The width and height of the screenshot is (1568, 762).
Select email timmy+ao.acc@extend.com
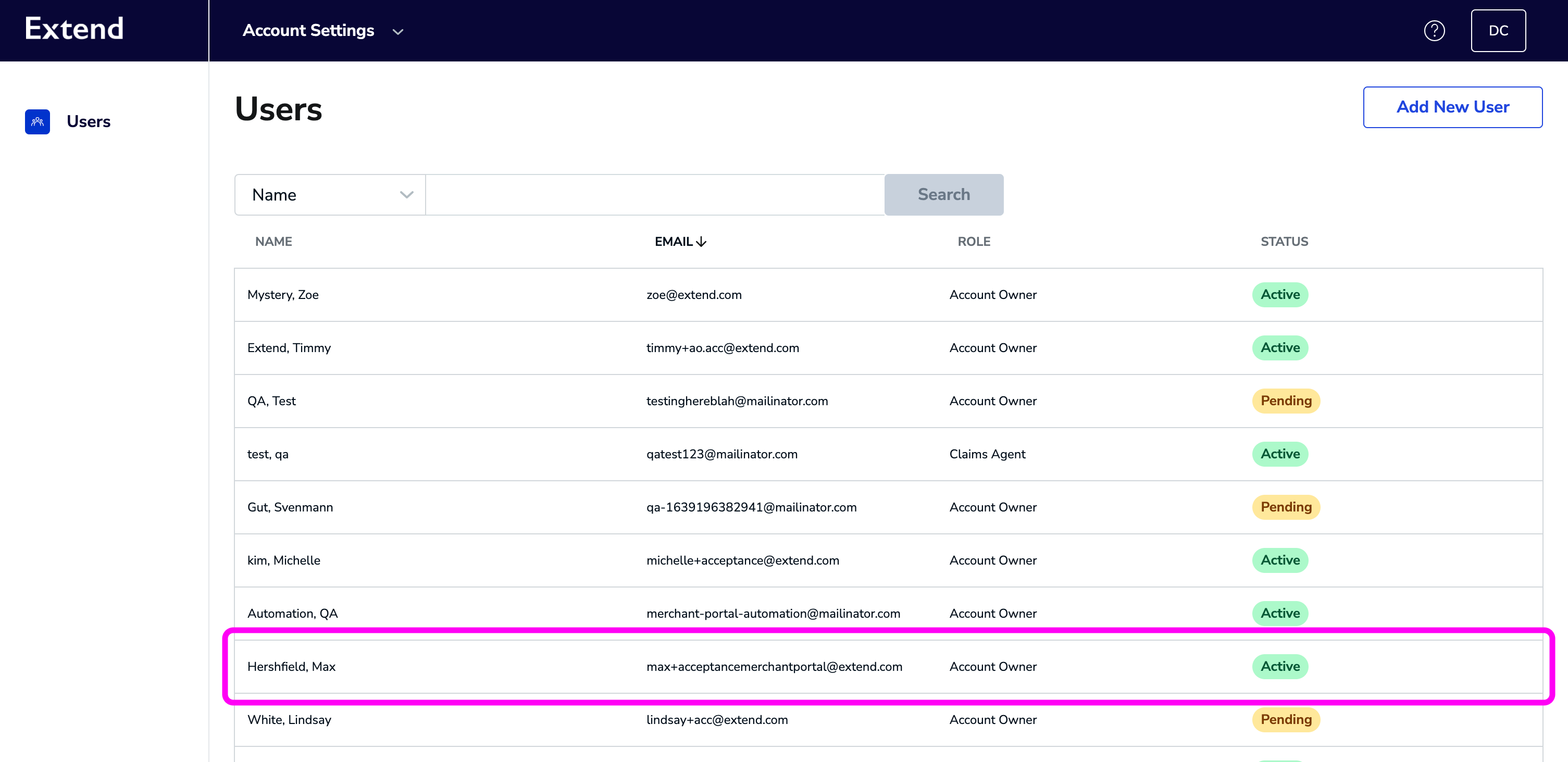pos(723,348)
